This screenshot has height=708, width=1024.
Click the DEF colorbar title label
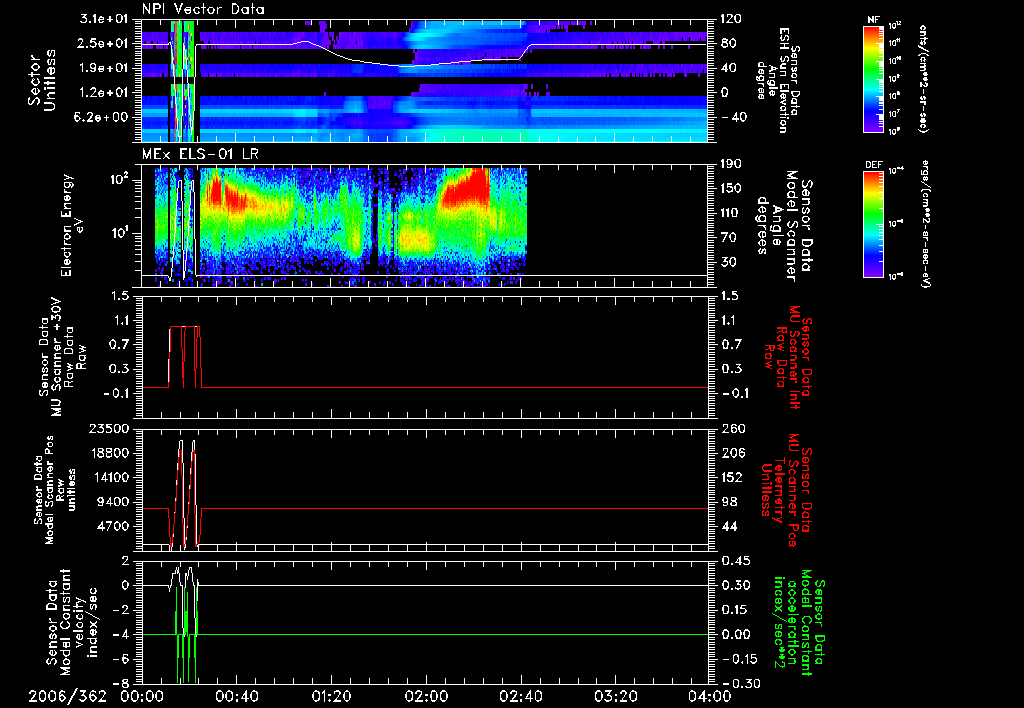click(873, 165)
